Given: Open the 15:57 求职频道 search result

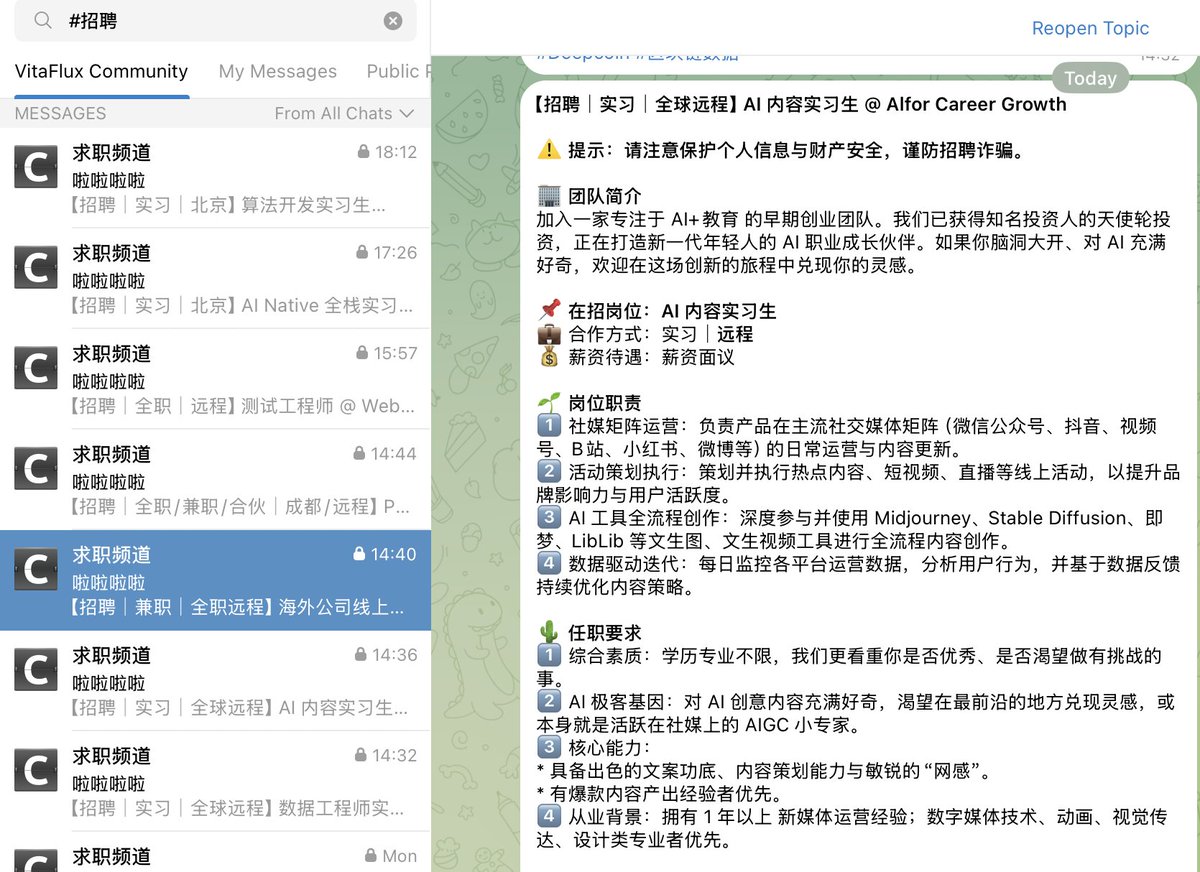Looking at the screenshot, I should pos(215,379).
